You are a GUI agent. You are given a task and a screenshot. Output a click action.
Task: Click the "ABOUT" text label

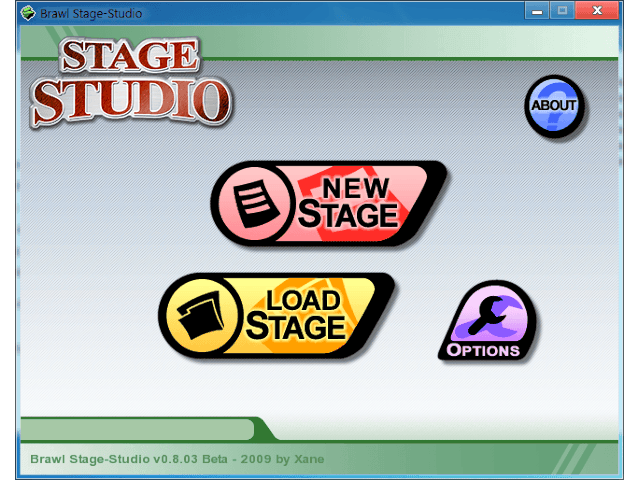tap(554, 105)
